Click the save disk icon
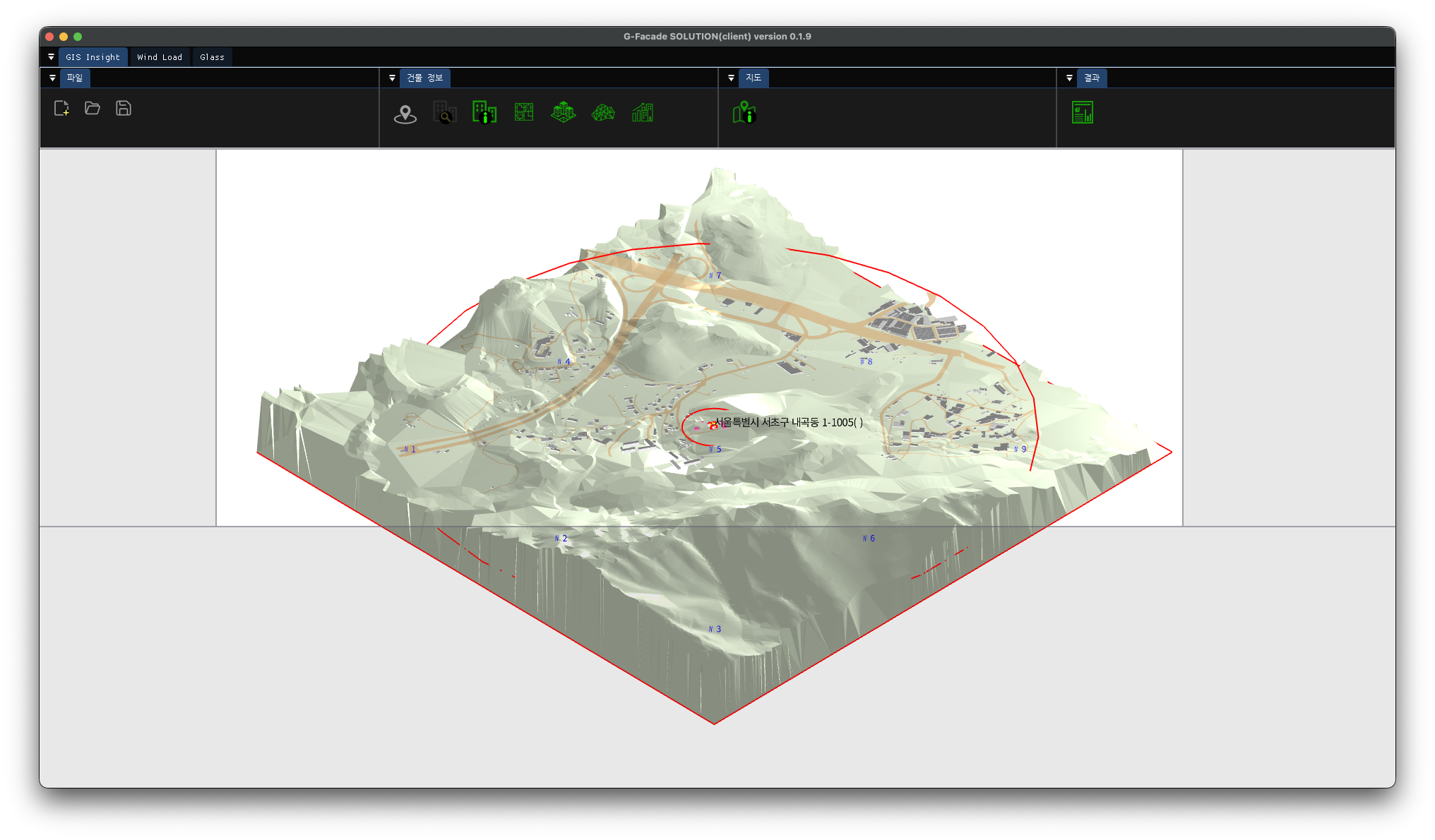Screen dimensions: 1435x840 click(124, 108)
